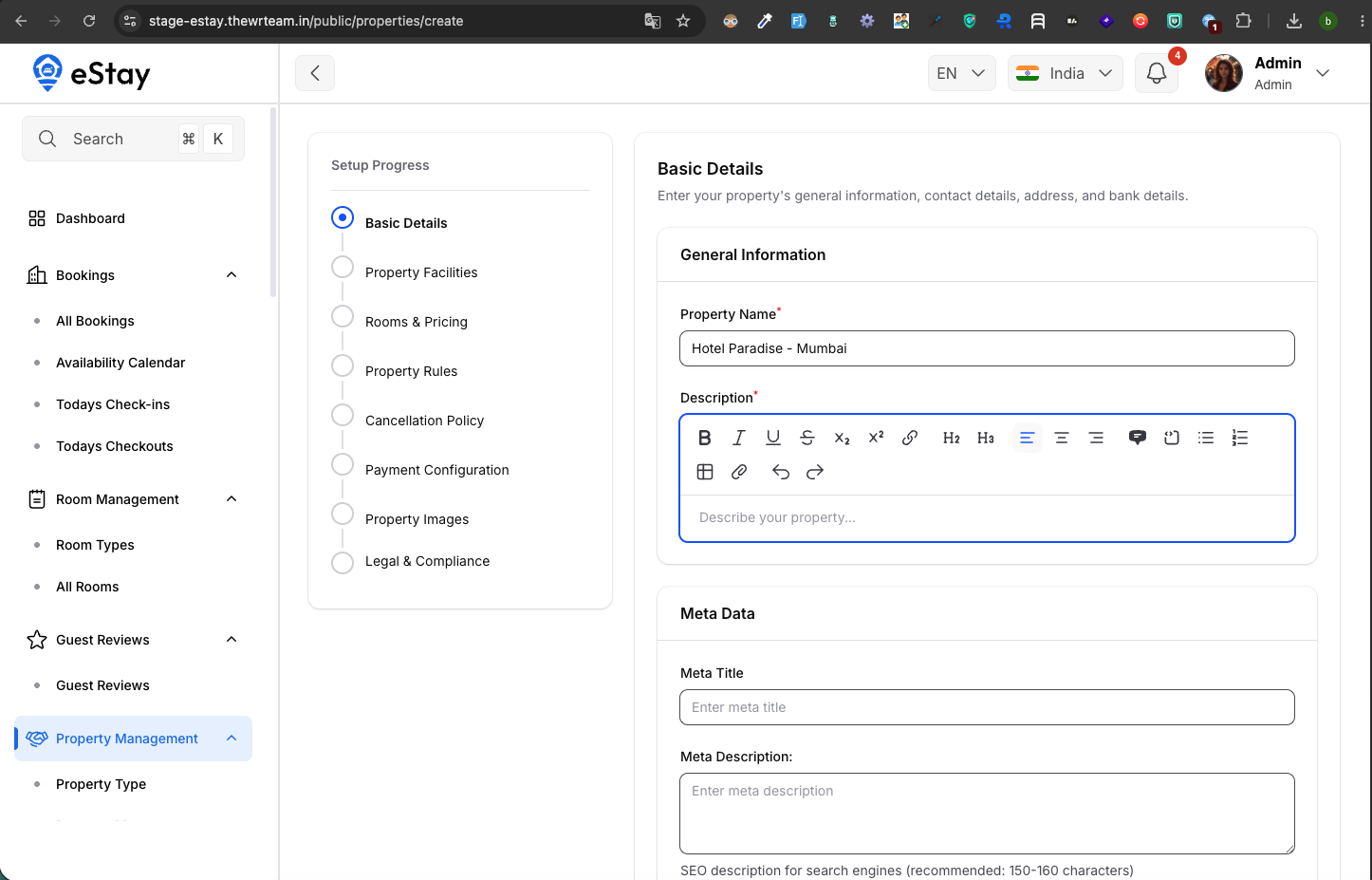Viewport: 1372px width, 880px height.
Task: Focus the sidebar Search box
Action: 133,139
